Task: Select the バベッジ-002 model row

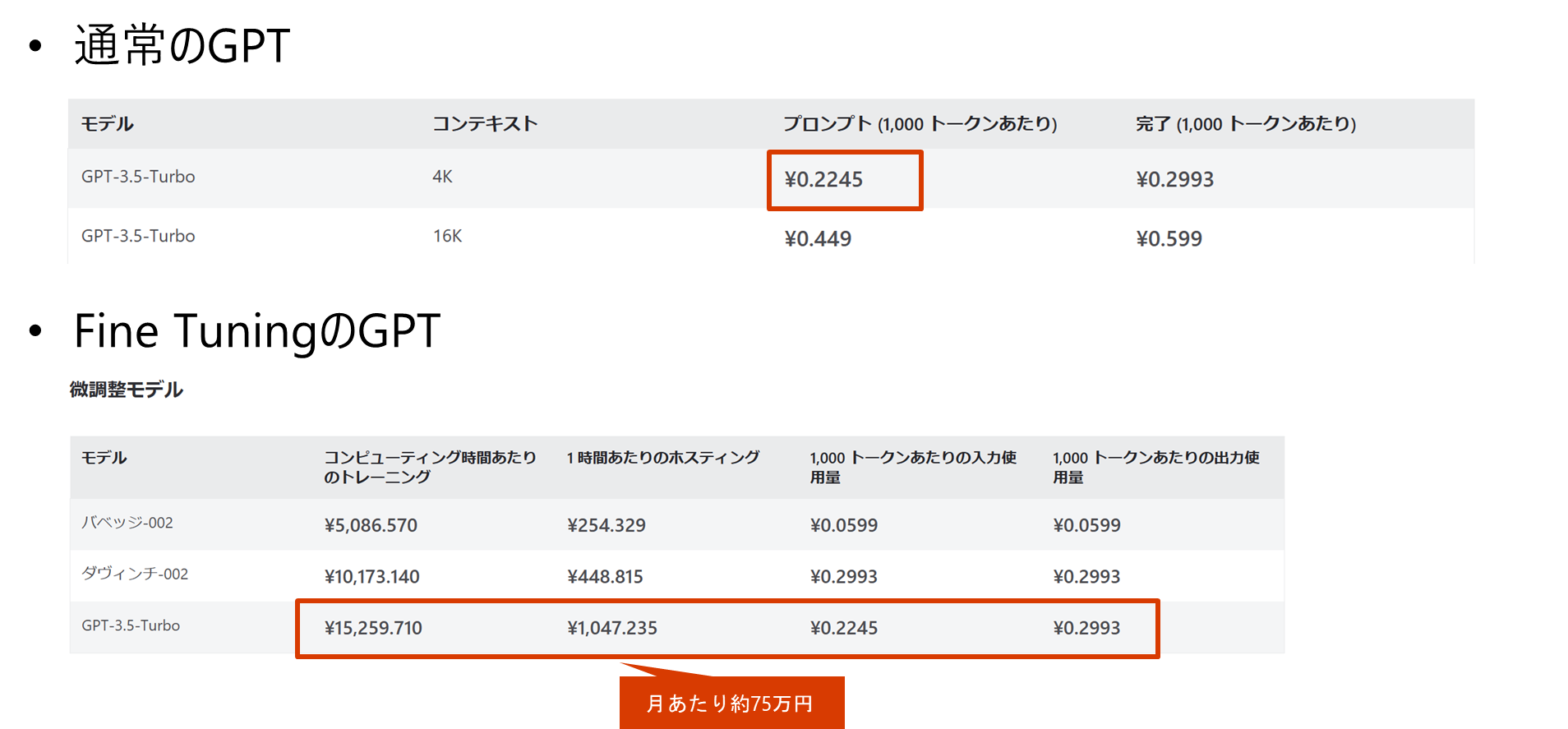Action: [x=677, y=524]
